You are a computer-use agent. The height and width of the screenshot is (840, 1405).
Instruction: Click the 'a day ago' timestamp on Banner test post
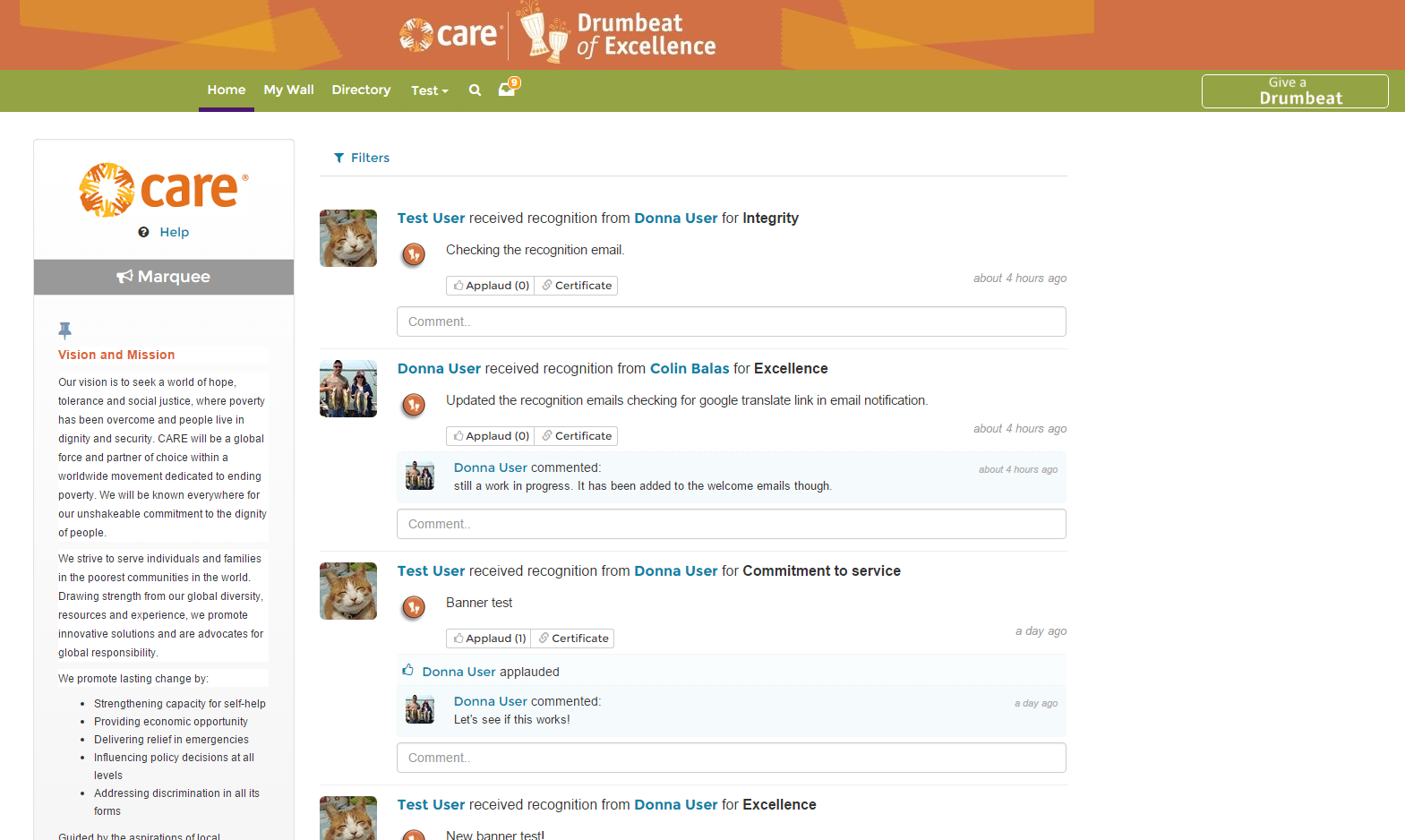click(x=1041, y=631)
